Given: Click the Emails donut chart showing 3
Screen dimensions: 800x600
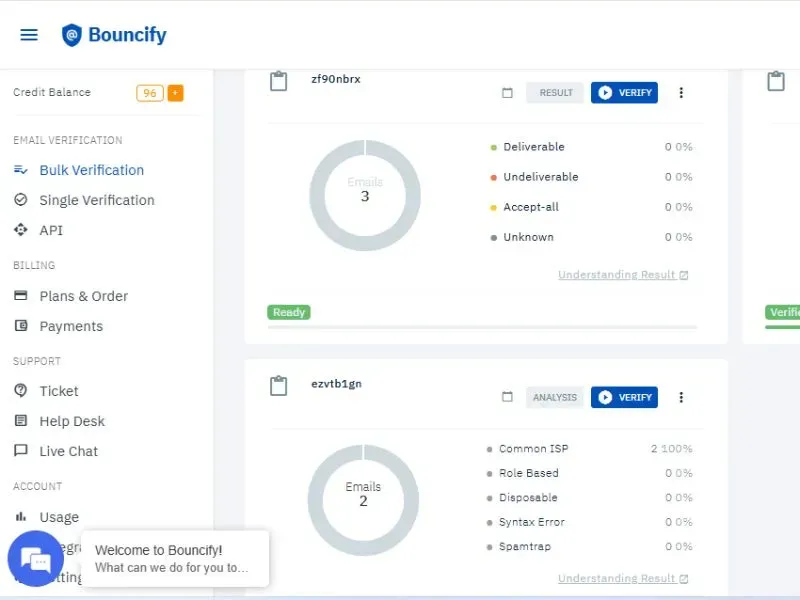Looking at the screenshot, I should coord(365,195).
